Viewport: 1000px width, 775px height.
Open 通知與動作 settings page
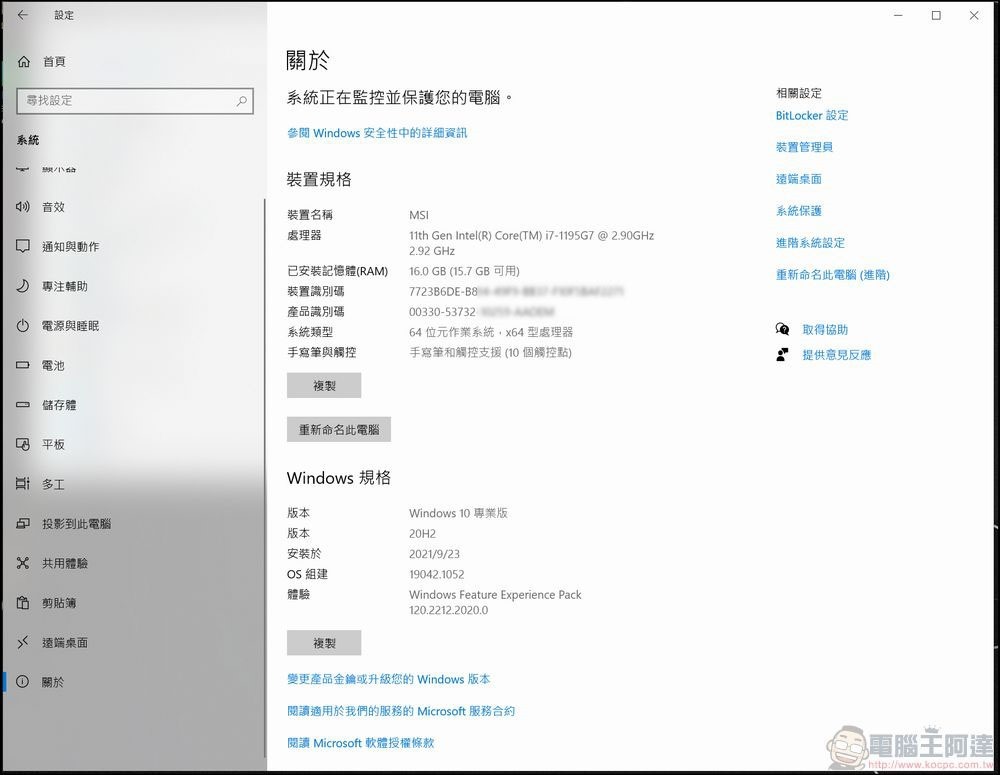133,246
